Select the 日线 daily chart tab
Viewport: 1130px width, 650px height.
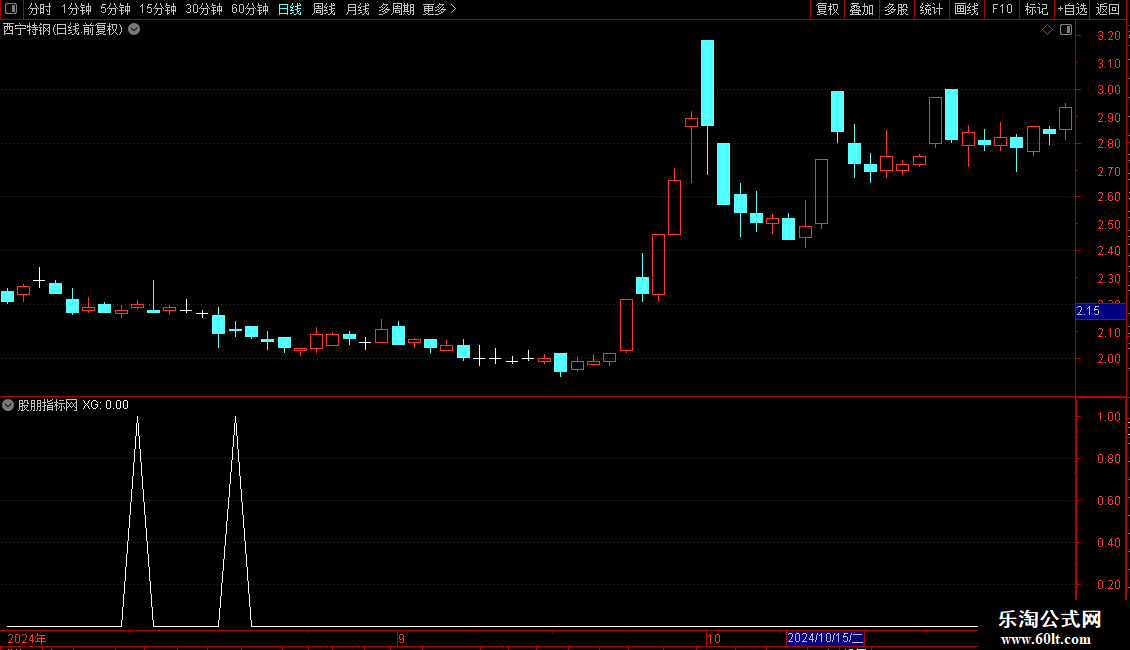(290, 9)
